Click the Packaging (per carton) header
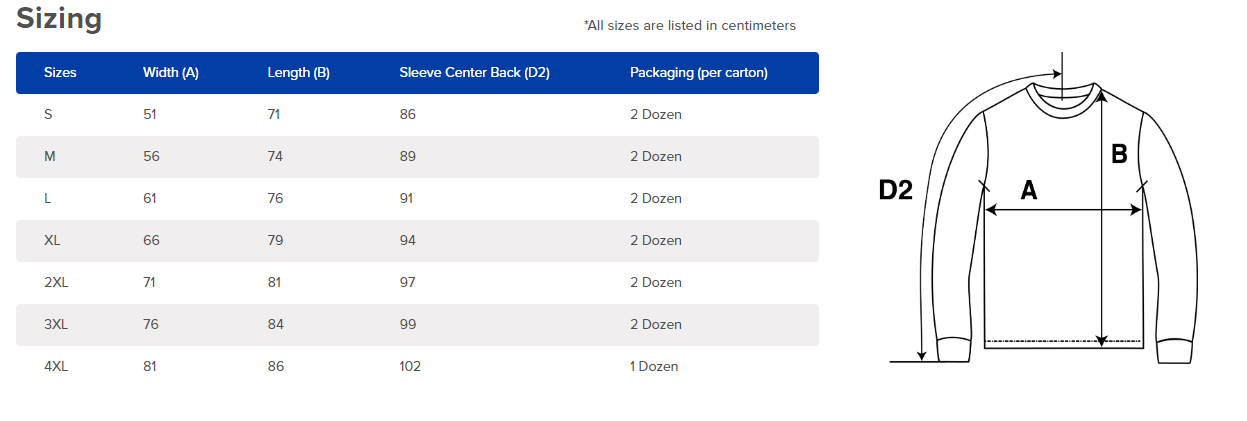Image resolution: width=1247 pixels, height=421 pixels. (699, 73)
